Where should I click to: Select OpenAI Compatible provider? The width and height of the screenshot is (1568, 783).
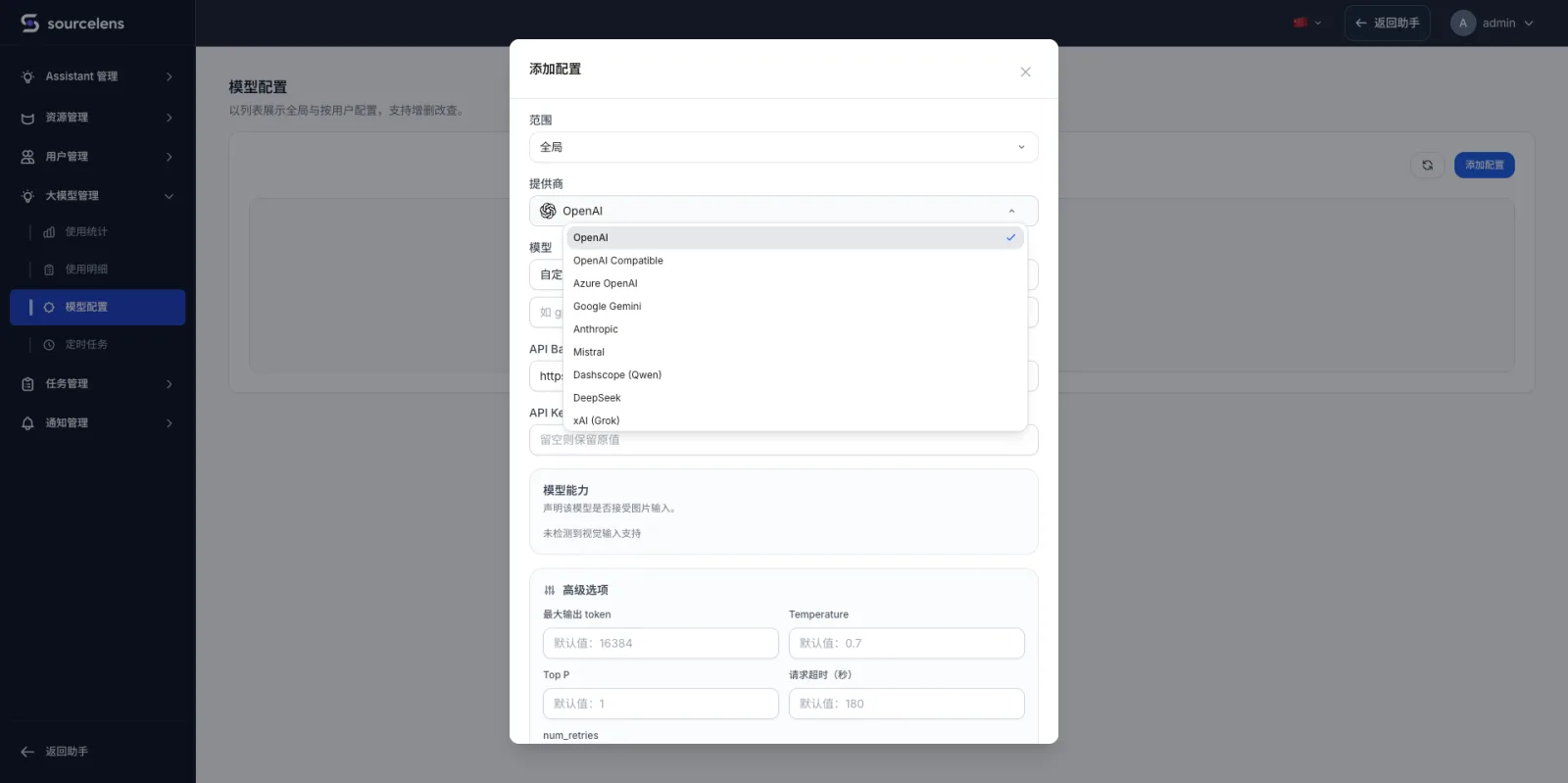(795, 261)
